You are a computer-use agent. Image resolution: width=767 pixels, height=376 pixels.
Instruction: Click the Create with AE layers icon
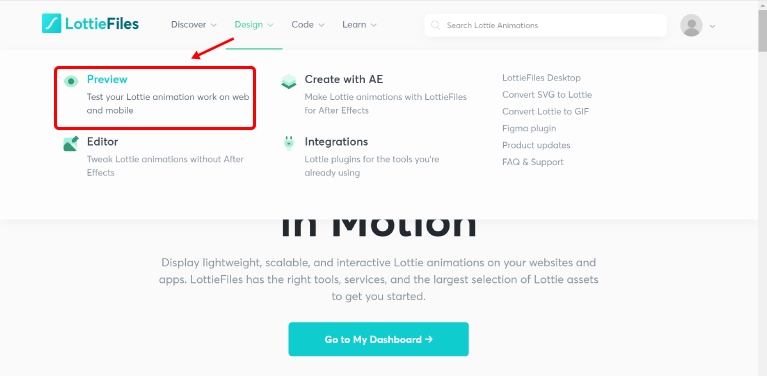click(x=289, y=81)
